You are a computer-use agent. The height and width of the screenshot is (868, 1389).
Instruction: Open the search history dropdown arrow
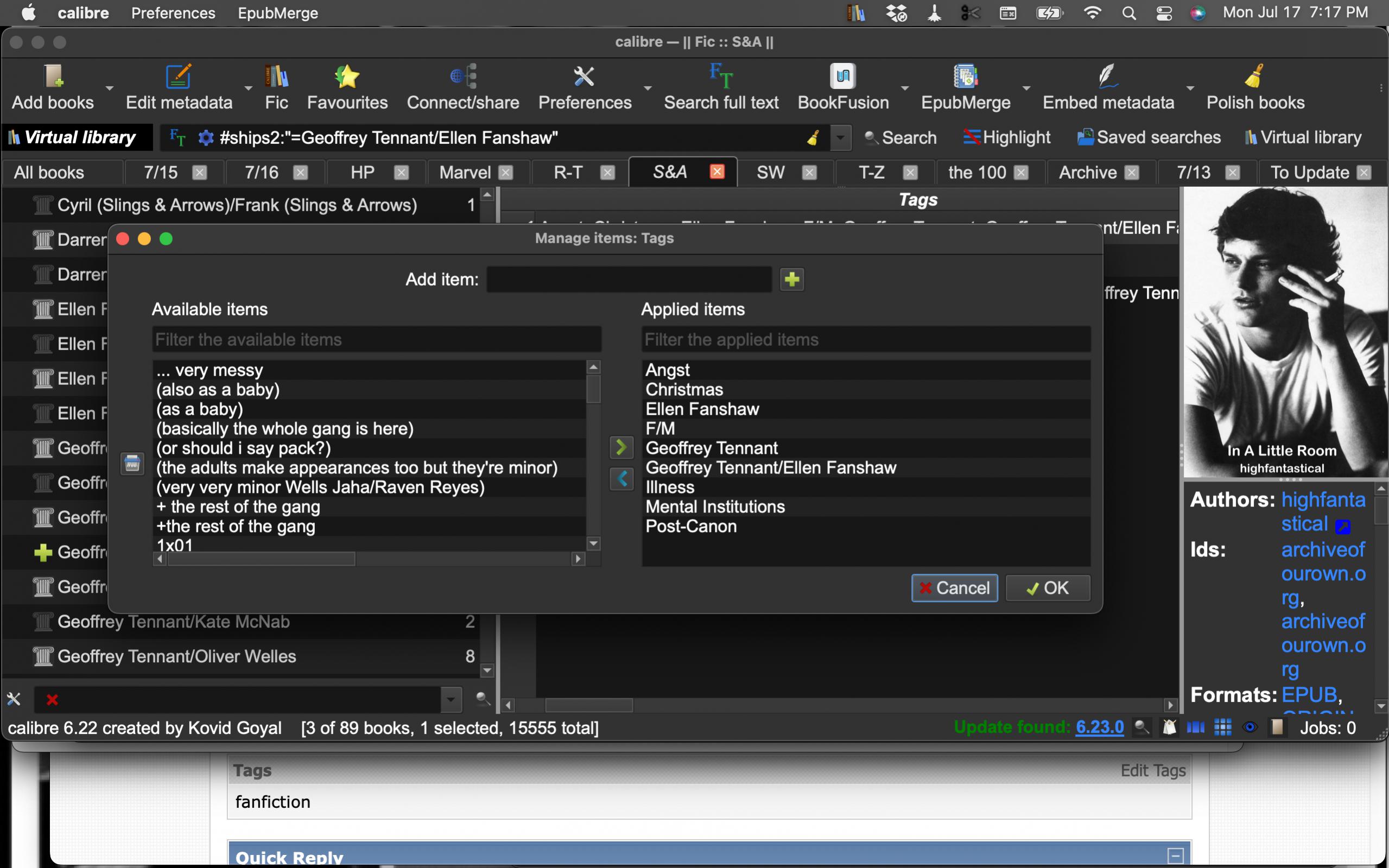click(840, 138)
